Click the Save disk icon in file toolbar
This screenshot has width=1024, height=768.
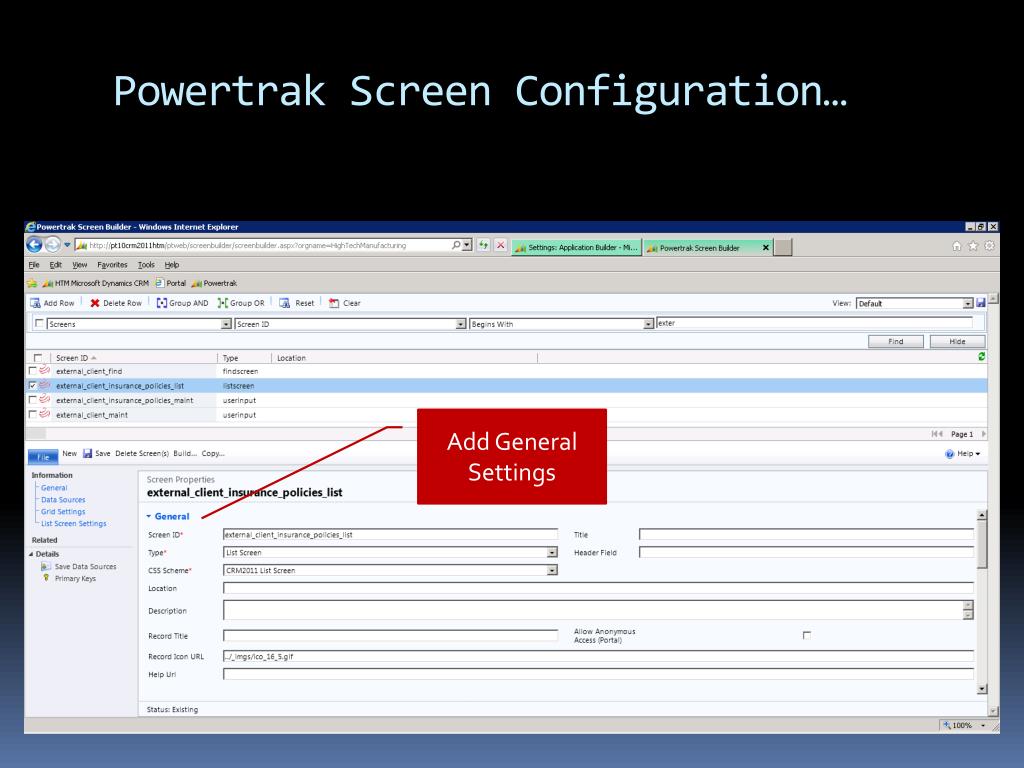tap(87, 453)
